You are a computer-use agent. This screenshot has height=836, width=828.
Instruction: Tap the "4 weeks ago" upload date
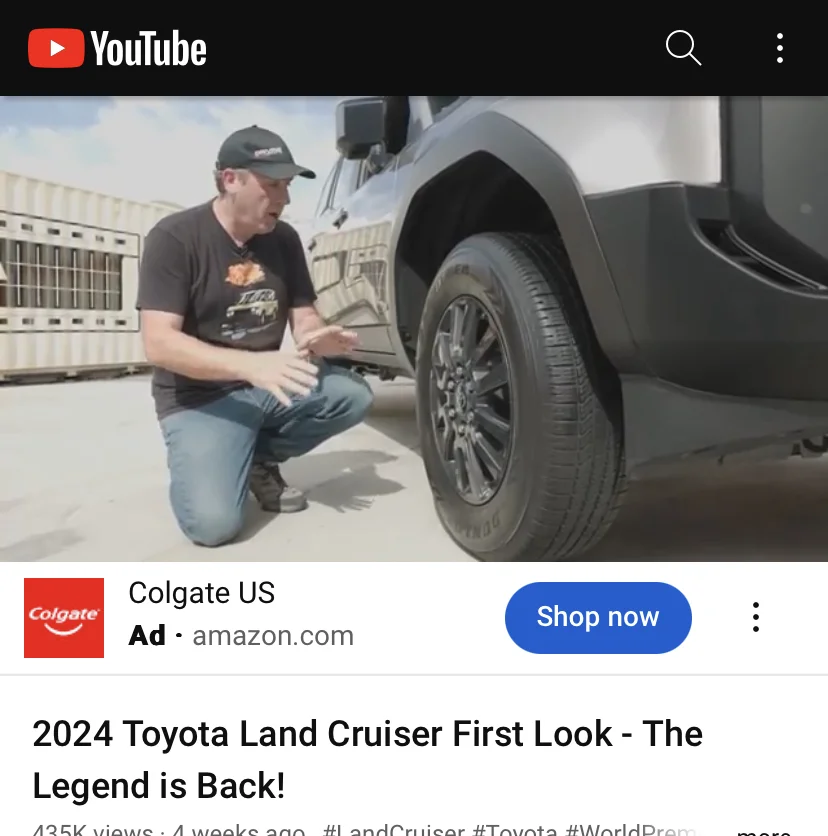(238, 830)
